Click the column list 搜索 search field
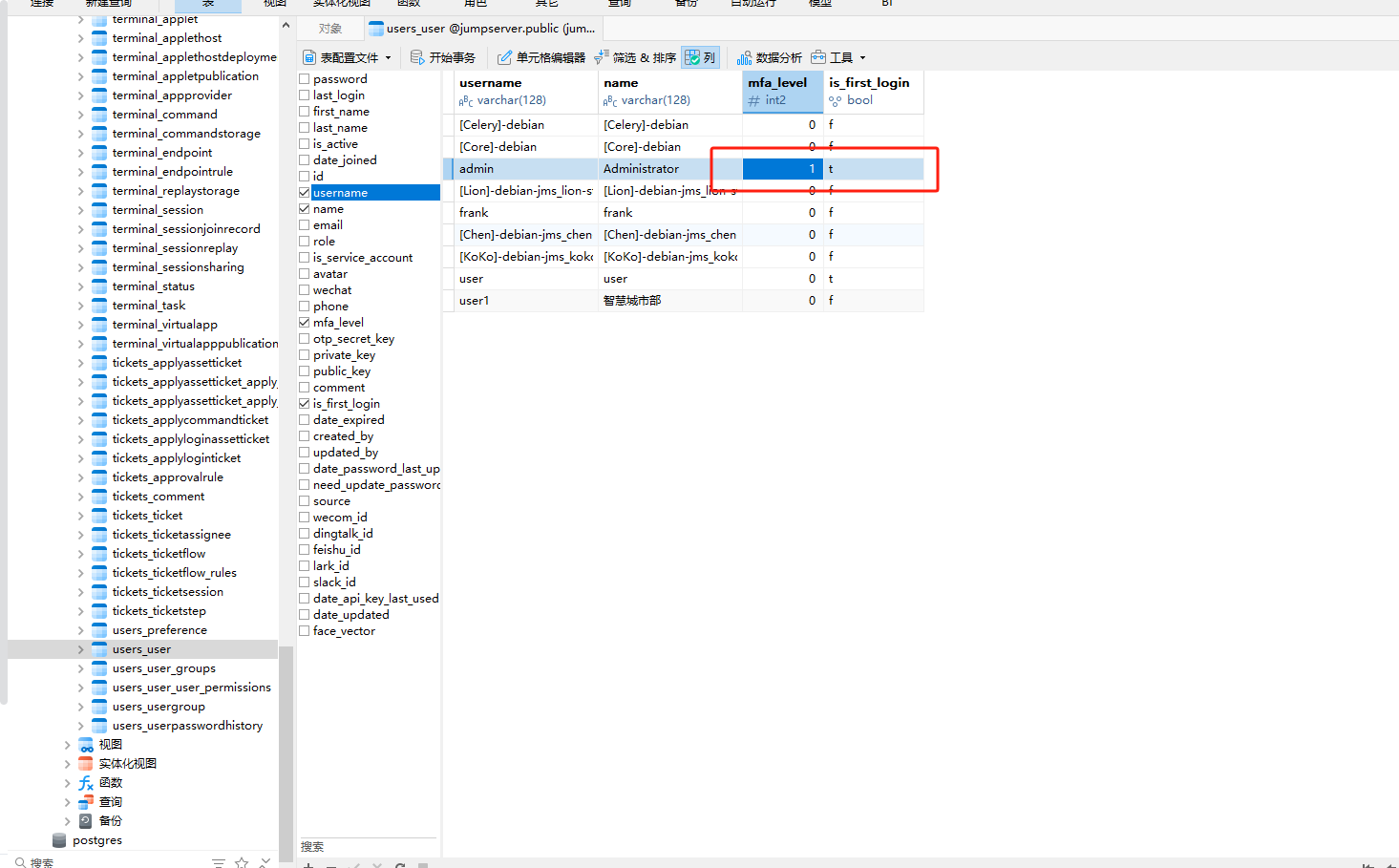The height and width of the screenshot is (868, 1399). point(369,847)
